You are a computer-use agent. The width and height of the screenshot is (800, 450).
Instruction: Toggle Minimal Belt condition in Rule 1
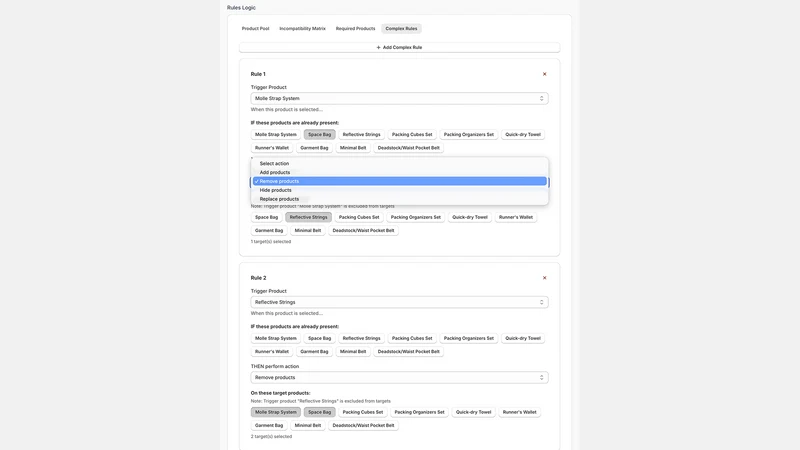[x=353, y=148]
